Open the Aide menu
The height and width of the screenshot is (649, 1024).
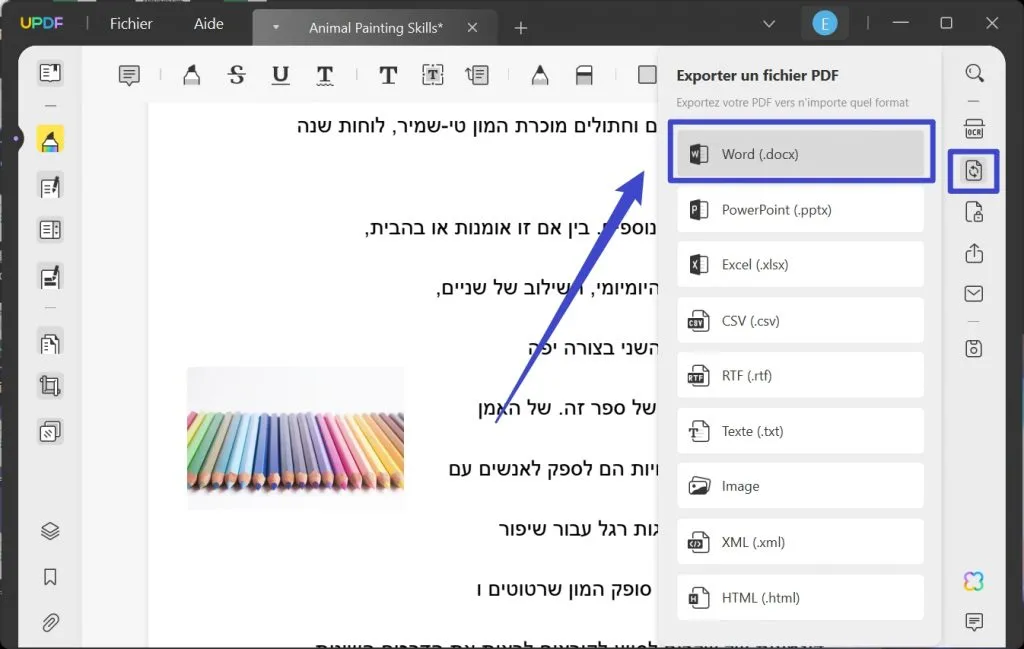pos(208,24)
